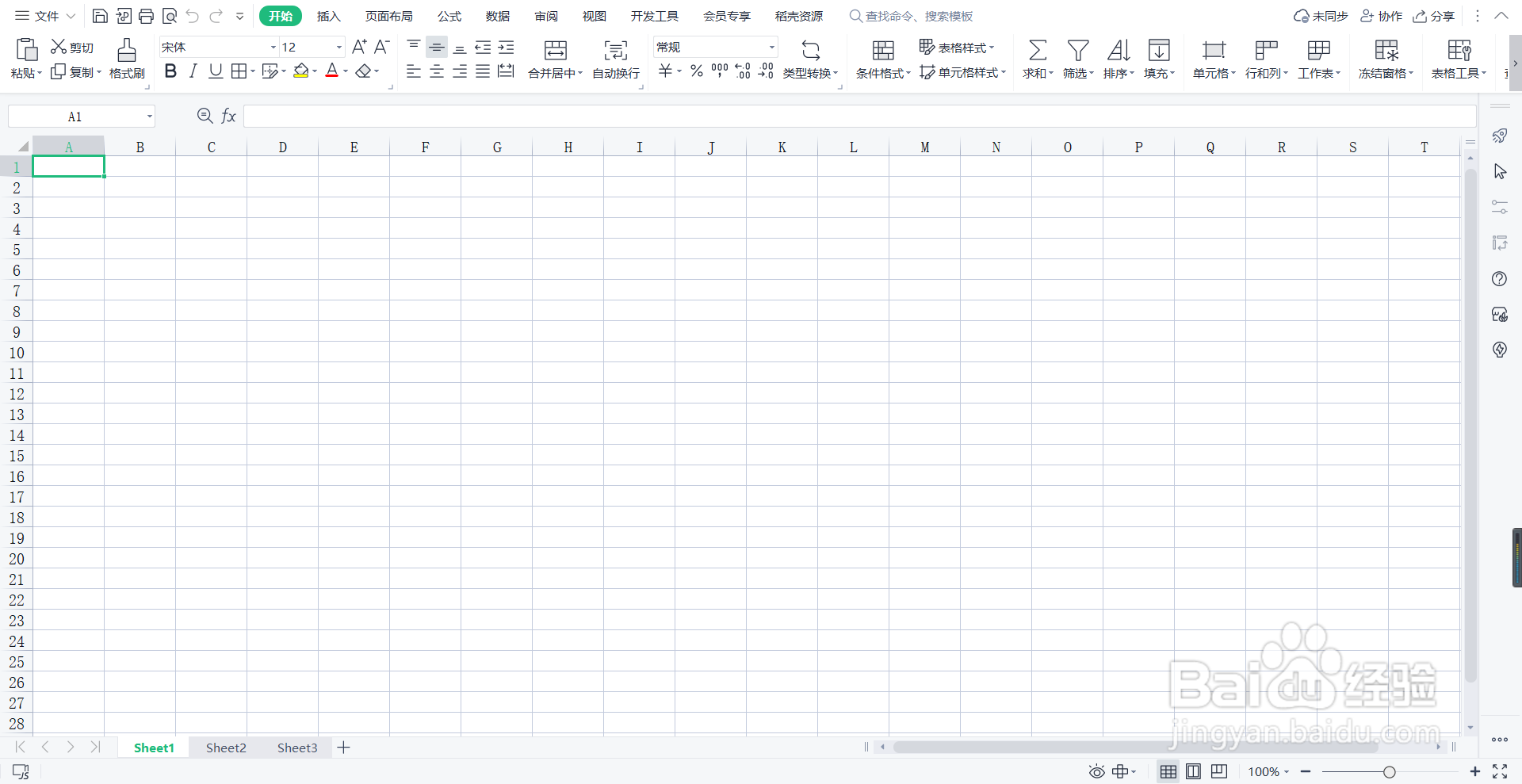Expand the Name Box dropdown arrow
Screen dimensions: 1522x784
149,117
